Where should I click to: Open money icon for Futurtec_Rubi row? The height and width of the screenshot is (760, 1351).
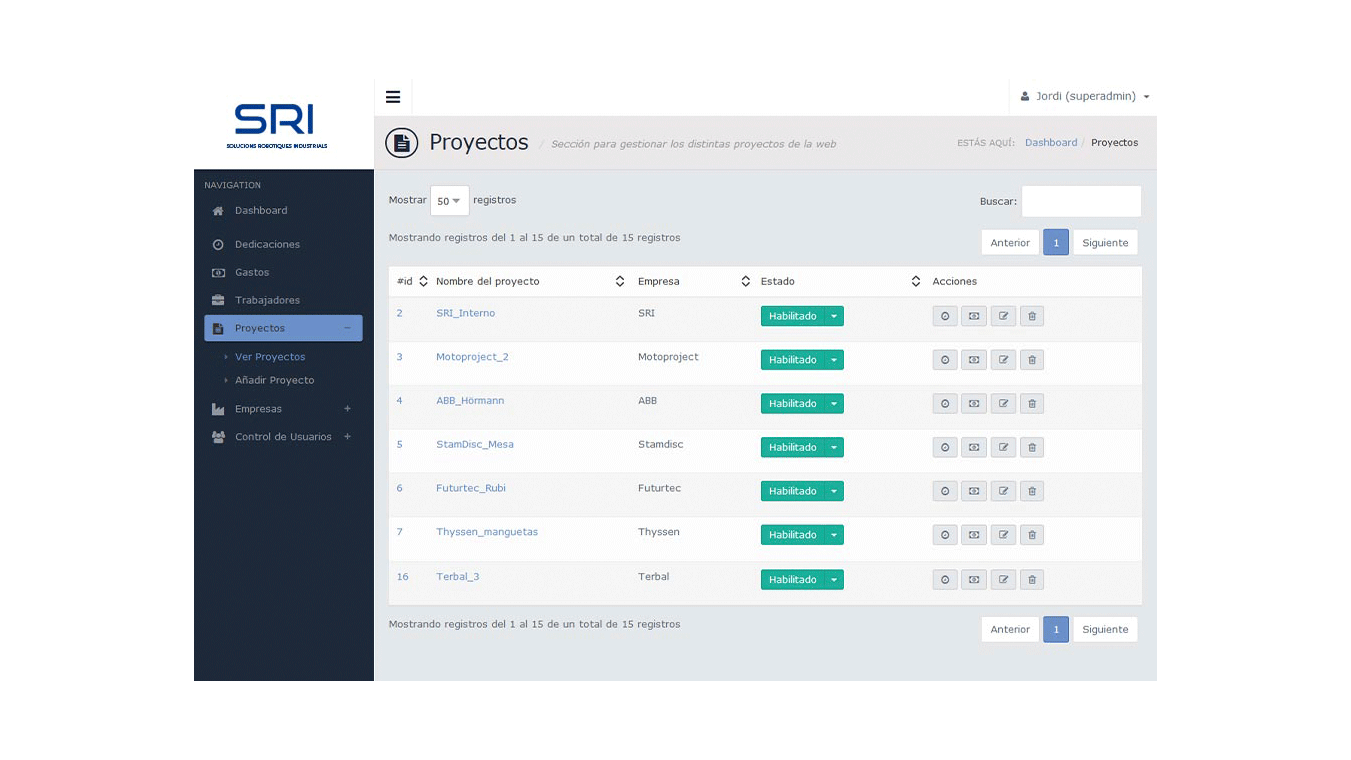974,491
